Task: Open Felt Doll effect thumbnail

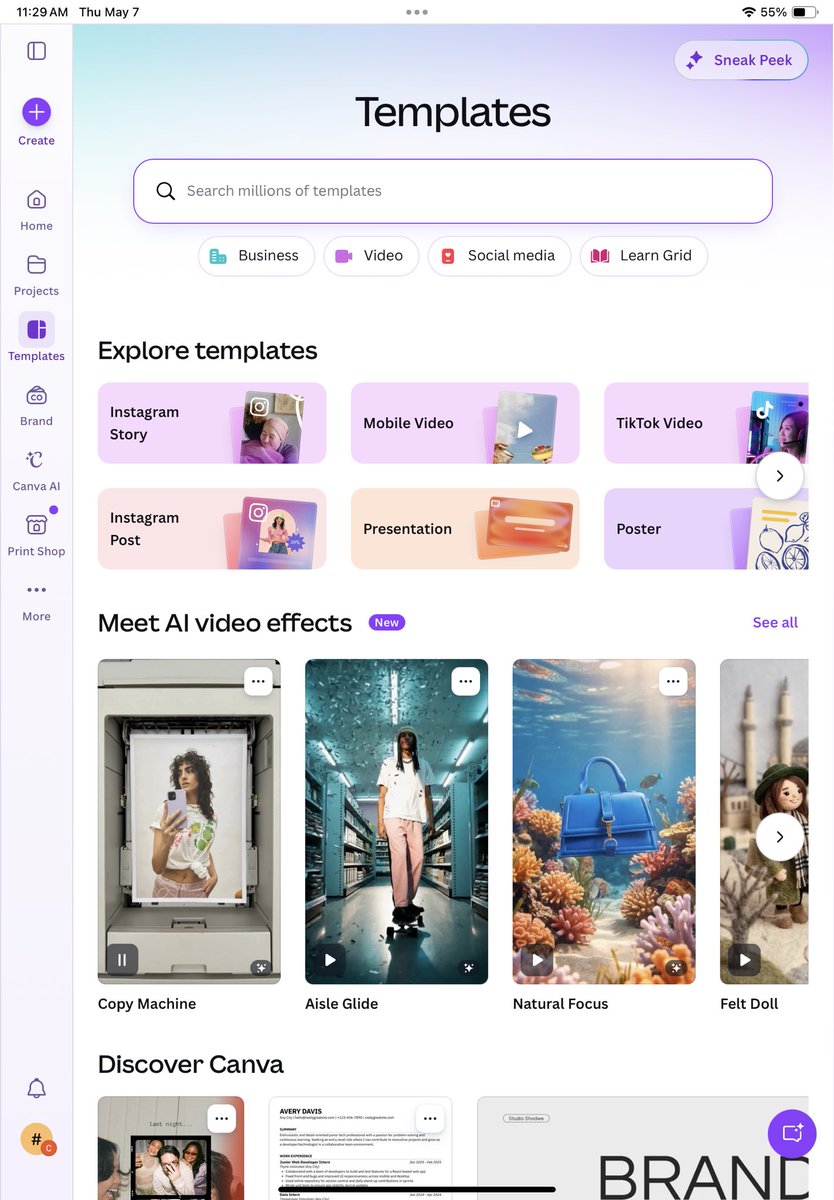Action: [764, 822]
